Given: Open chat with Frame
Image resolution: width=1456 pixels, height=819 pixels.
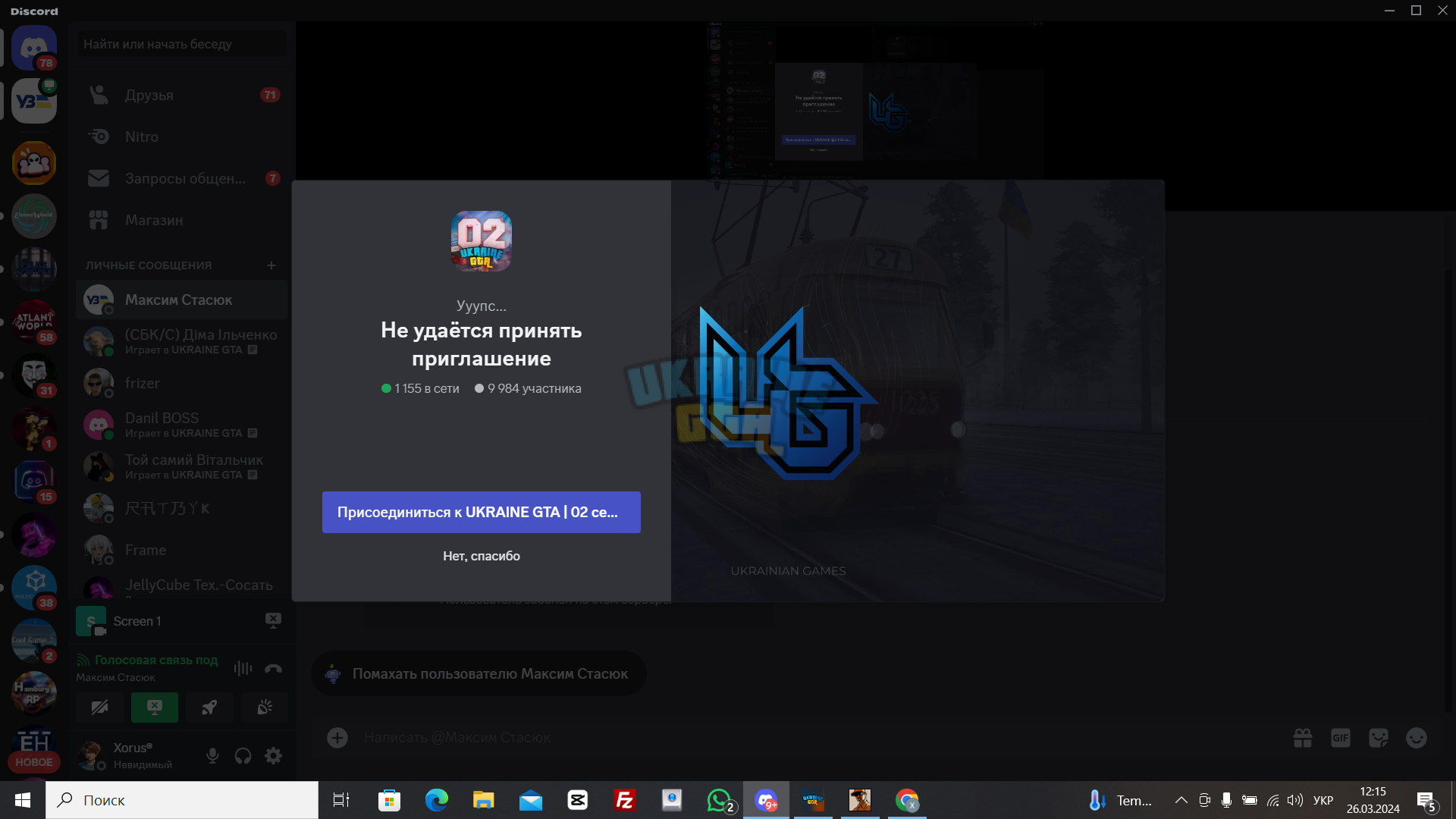Looking at the screenshot, I should (182, 550).
